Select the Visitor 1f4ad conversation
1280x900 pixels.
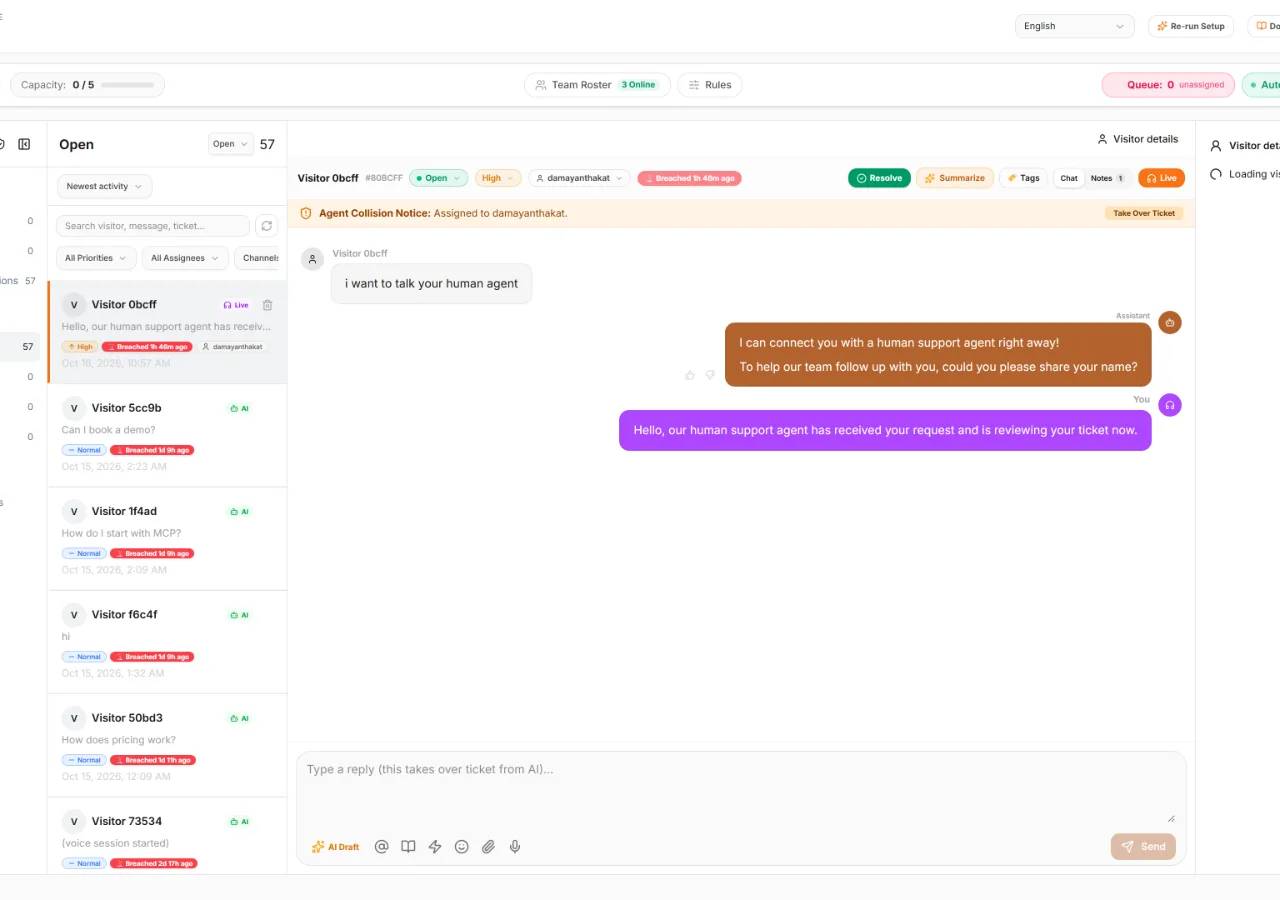click(167, 539)
